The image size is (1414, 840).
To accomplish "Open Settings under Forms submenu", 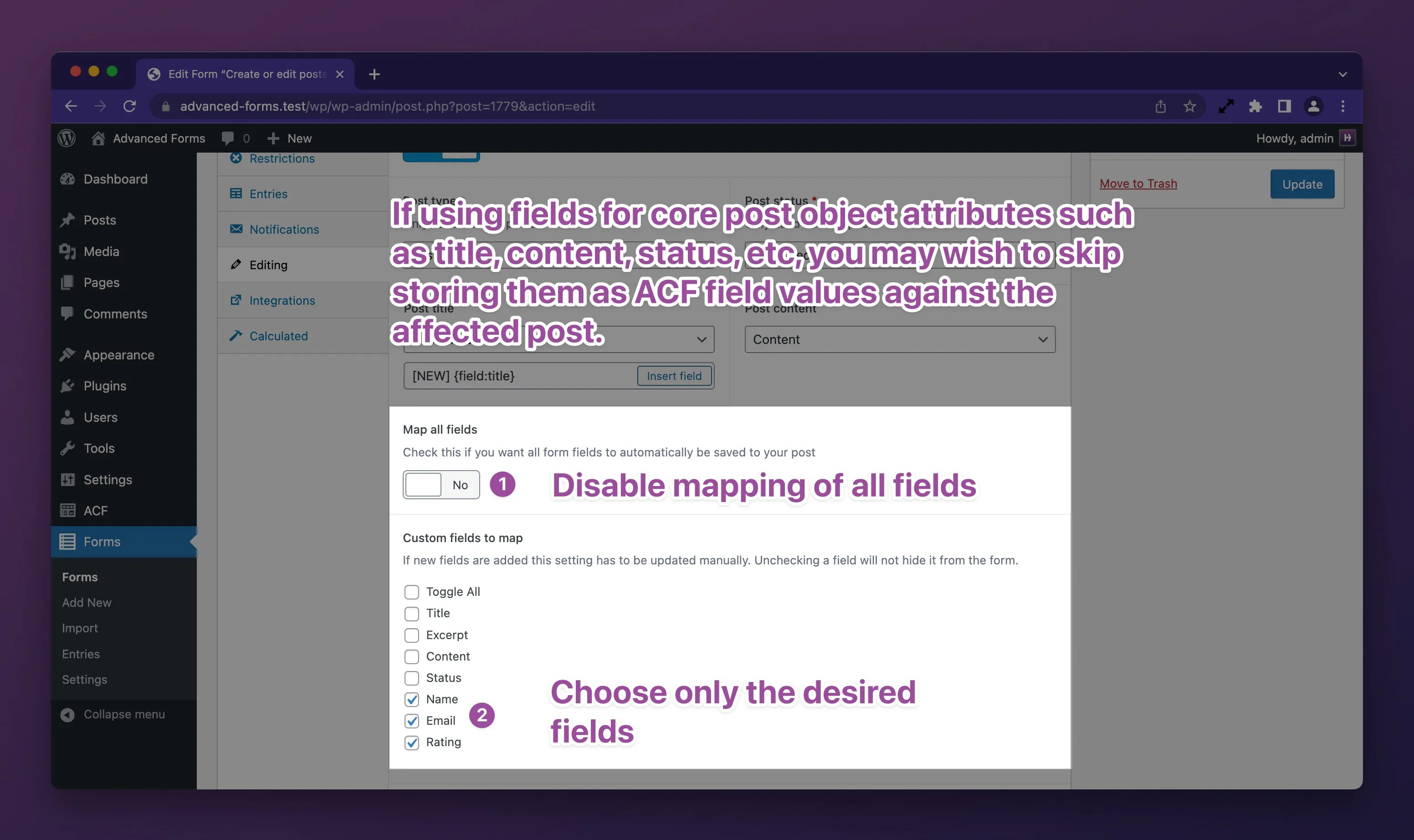I will click(84, 679).
